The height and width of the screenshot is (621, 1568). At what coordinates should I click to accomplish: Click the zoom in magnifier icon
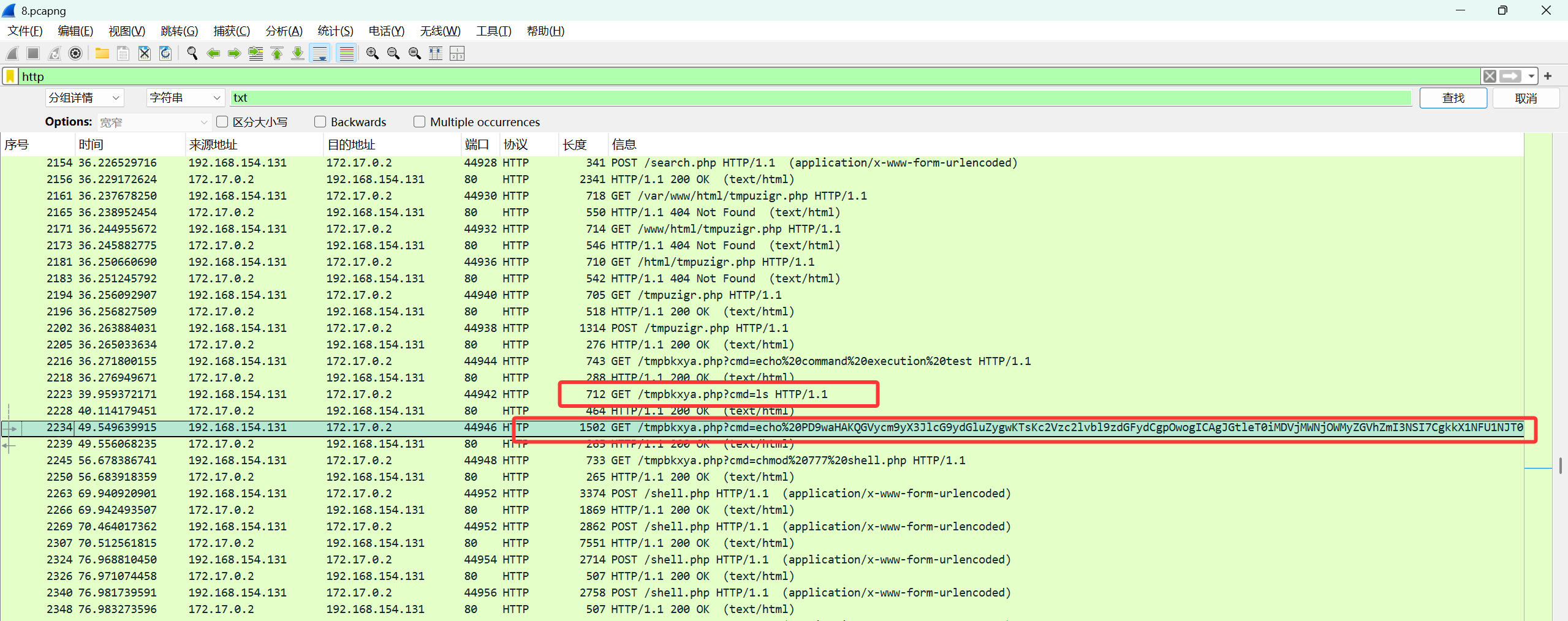372,54
